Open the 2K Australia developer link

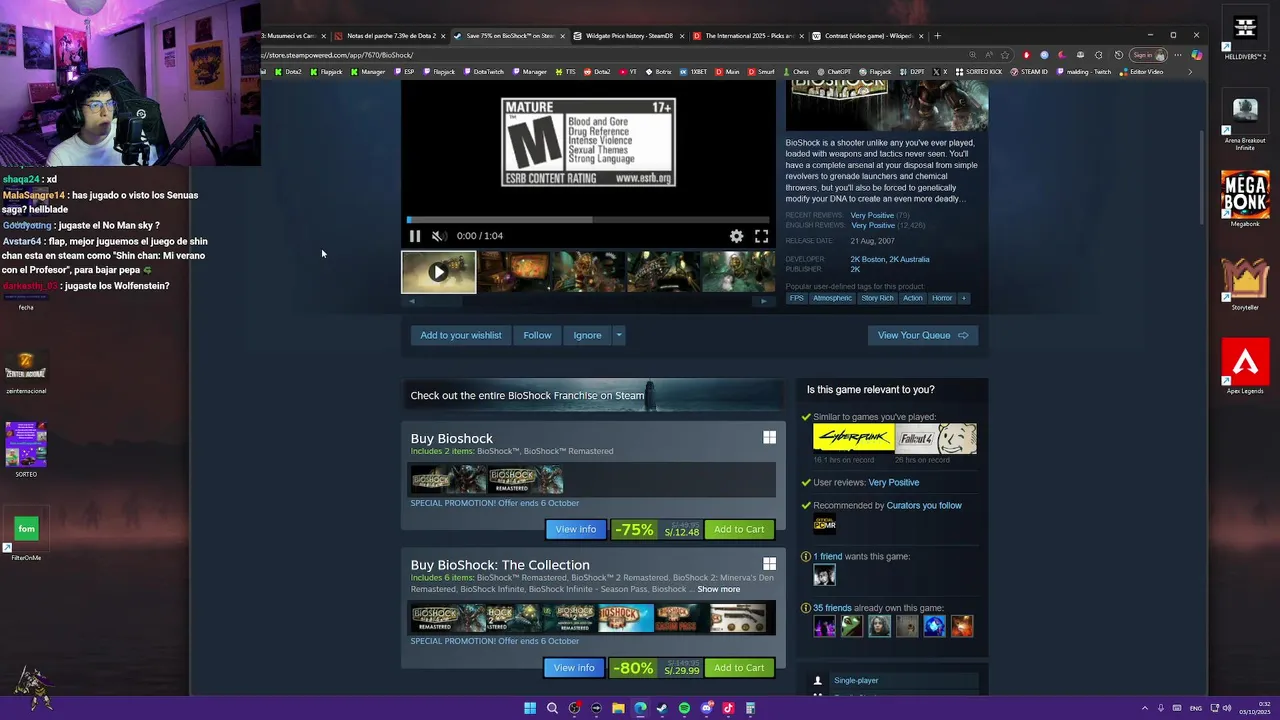click(909, 259)
